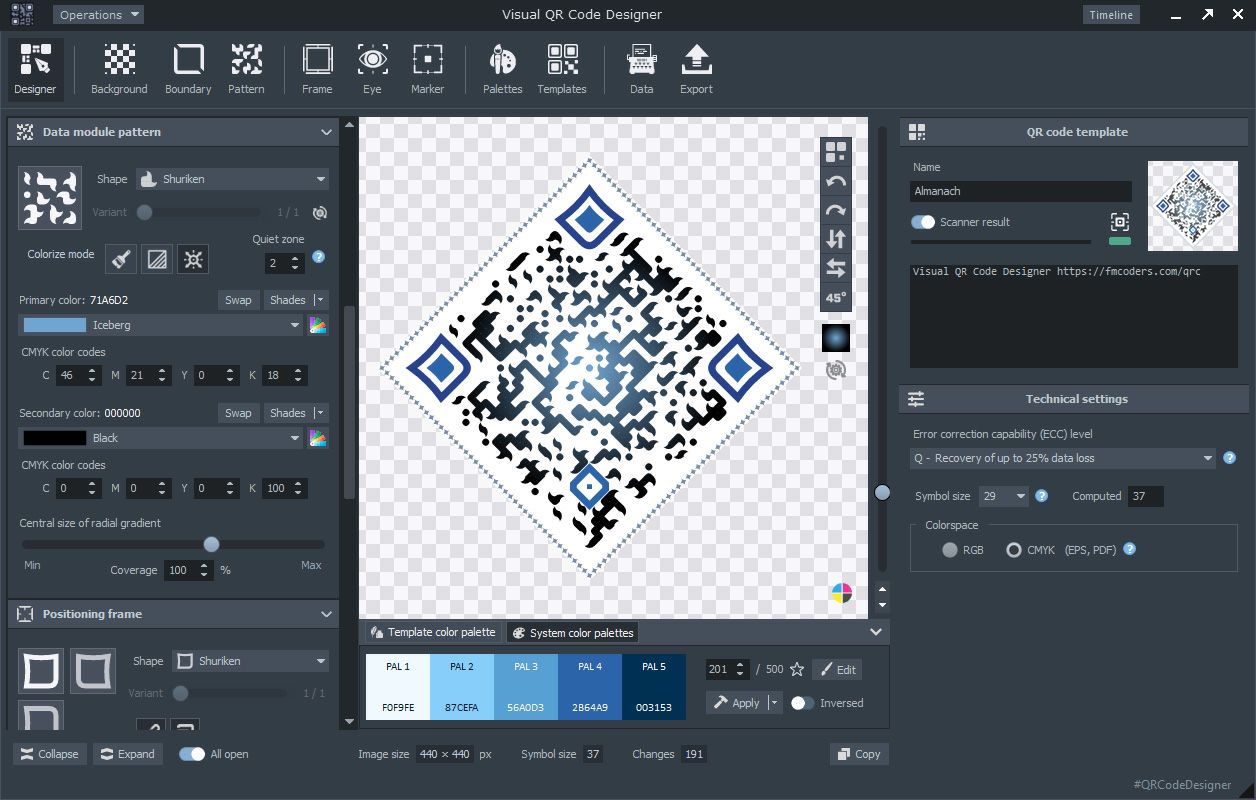Image resolution: width=1256 pixels, height=800 pixels.
Task: Open the Palettes tool
Action: 503,69
